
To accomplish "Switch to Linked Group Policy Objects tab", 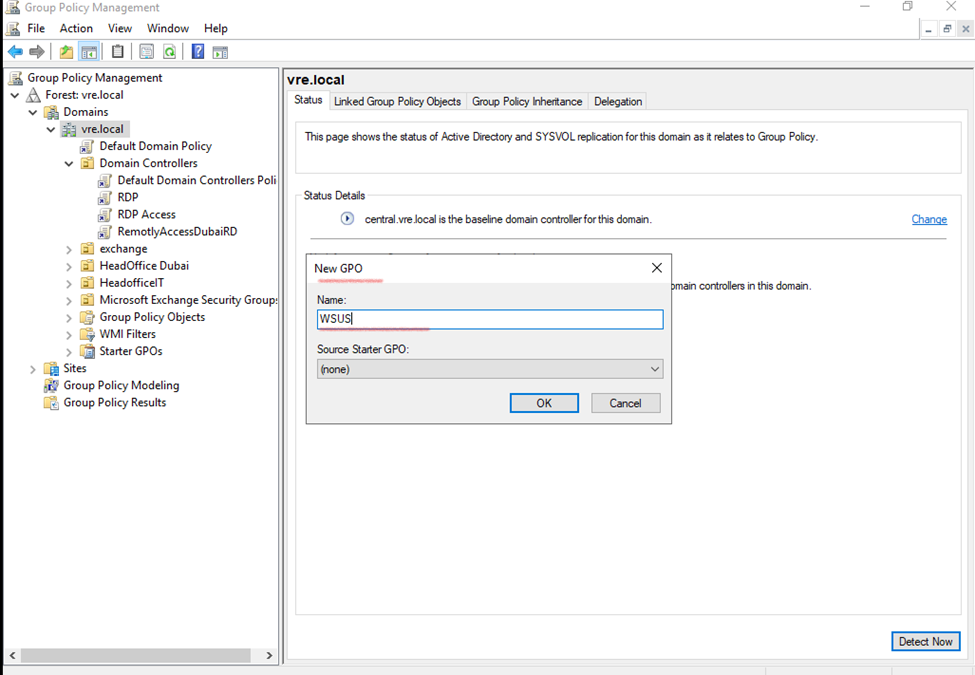I will (x=397, y=101).
